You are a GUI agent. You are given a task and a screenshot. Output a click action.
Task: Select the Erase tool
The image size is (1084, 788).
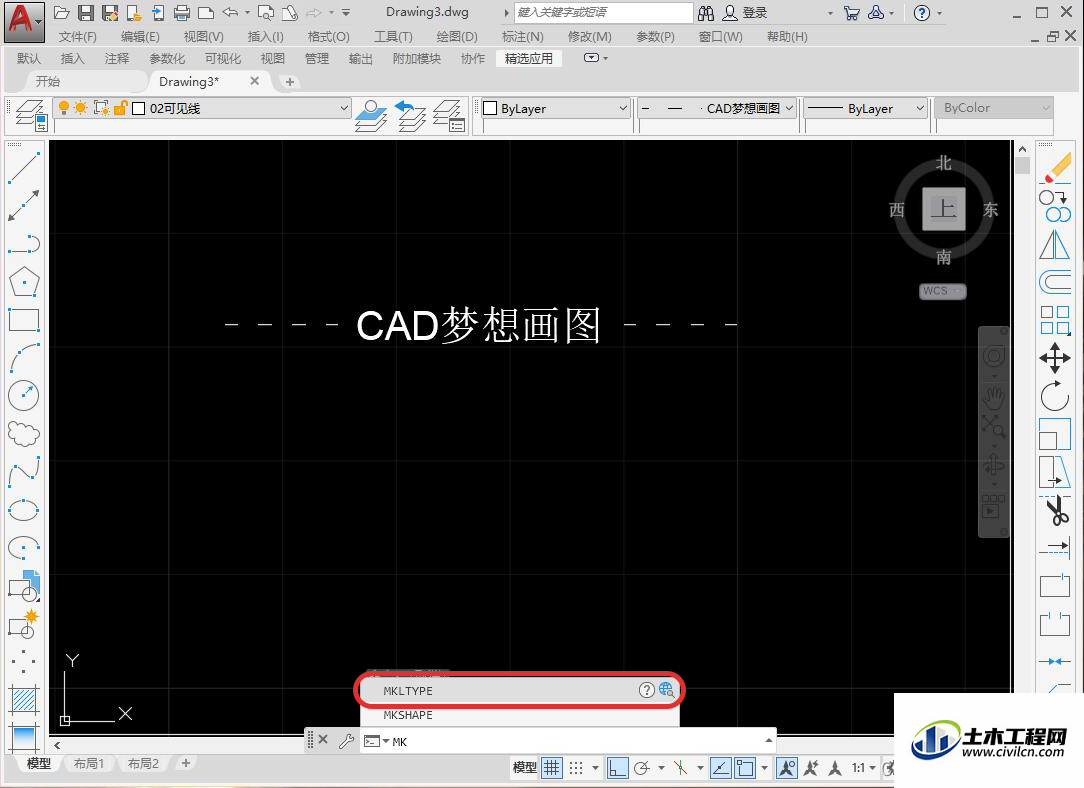[x=1056, y=169]
